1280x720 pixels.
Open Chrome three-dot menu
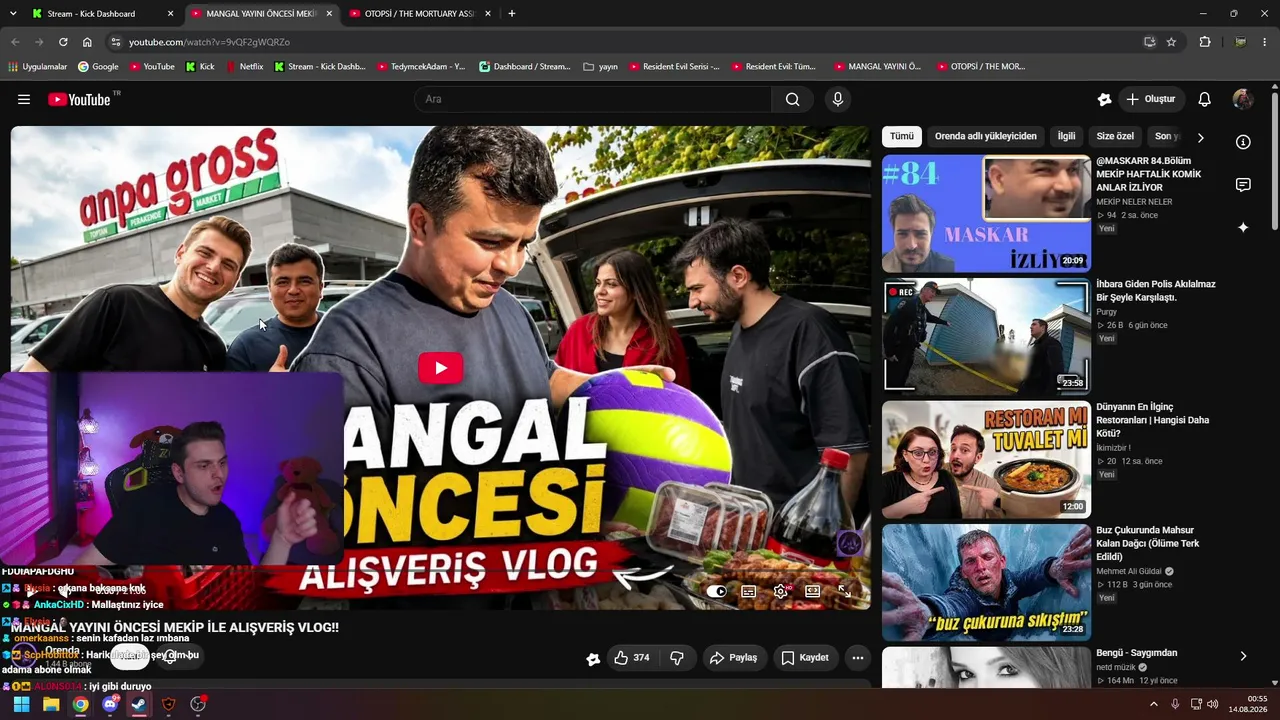pyautogui.click(x=1265, y=42)
